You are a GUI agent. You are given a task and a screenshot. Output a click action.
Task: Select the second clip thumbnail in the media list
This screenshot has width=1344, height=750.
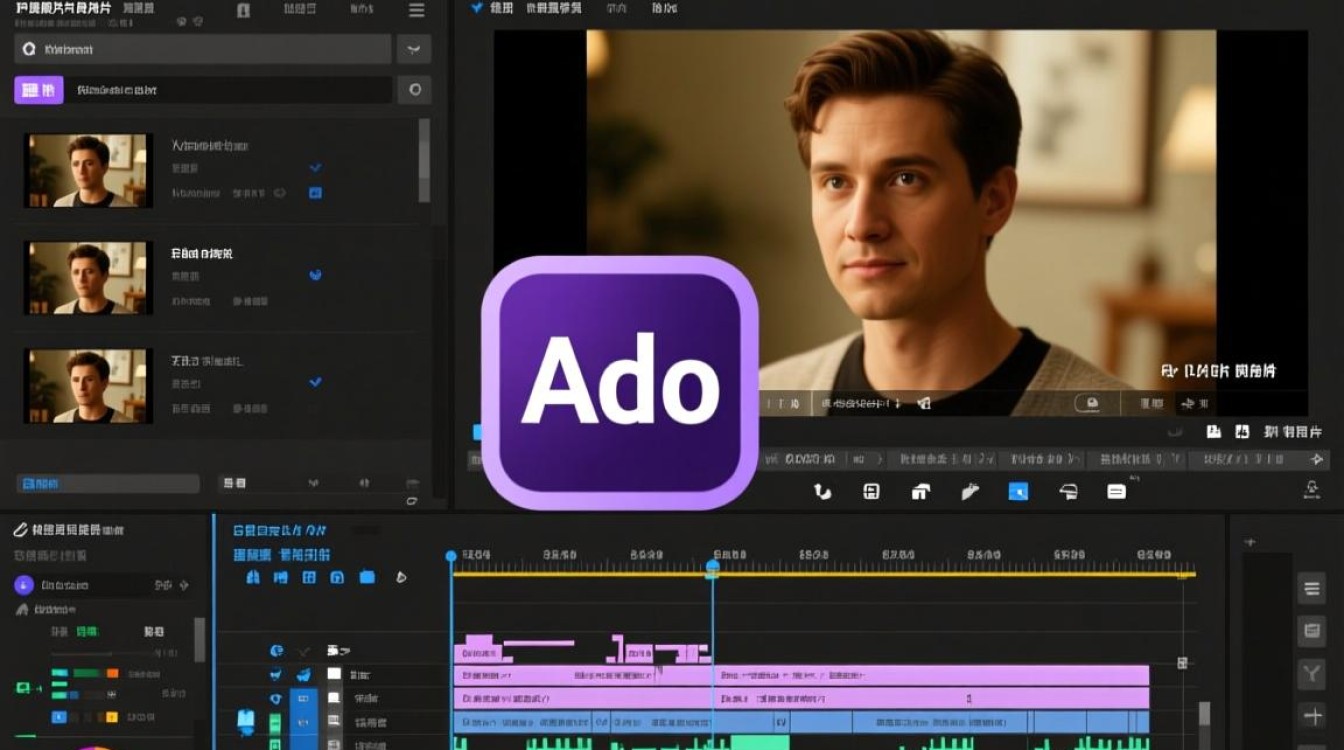pos(88,277)
